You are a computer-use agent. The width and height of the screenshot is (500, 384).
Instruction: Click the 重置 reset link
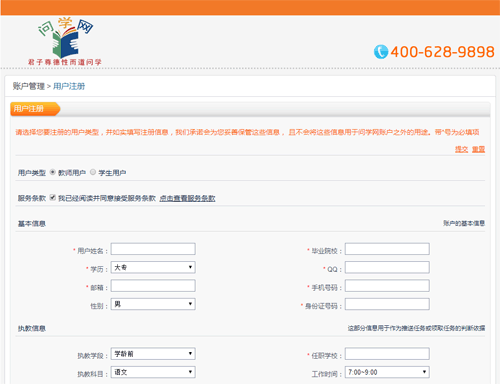point(478,149)
